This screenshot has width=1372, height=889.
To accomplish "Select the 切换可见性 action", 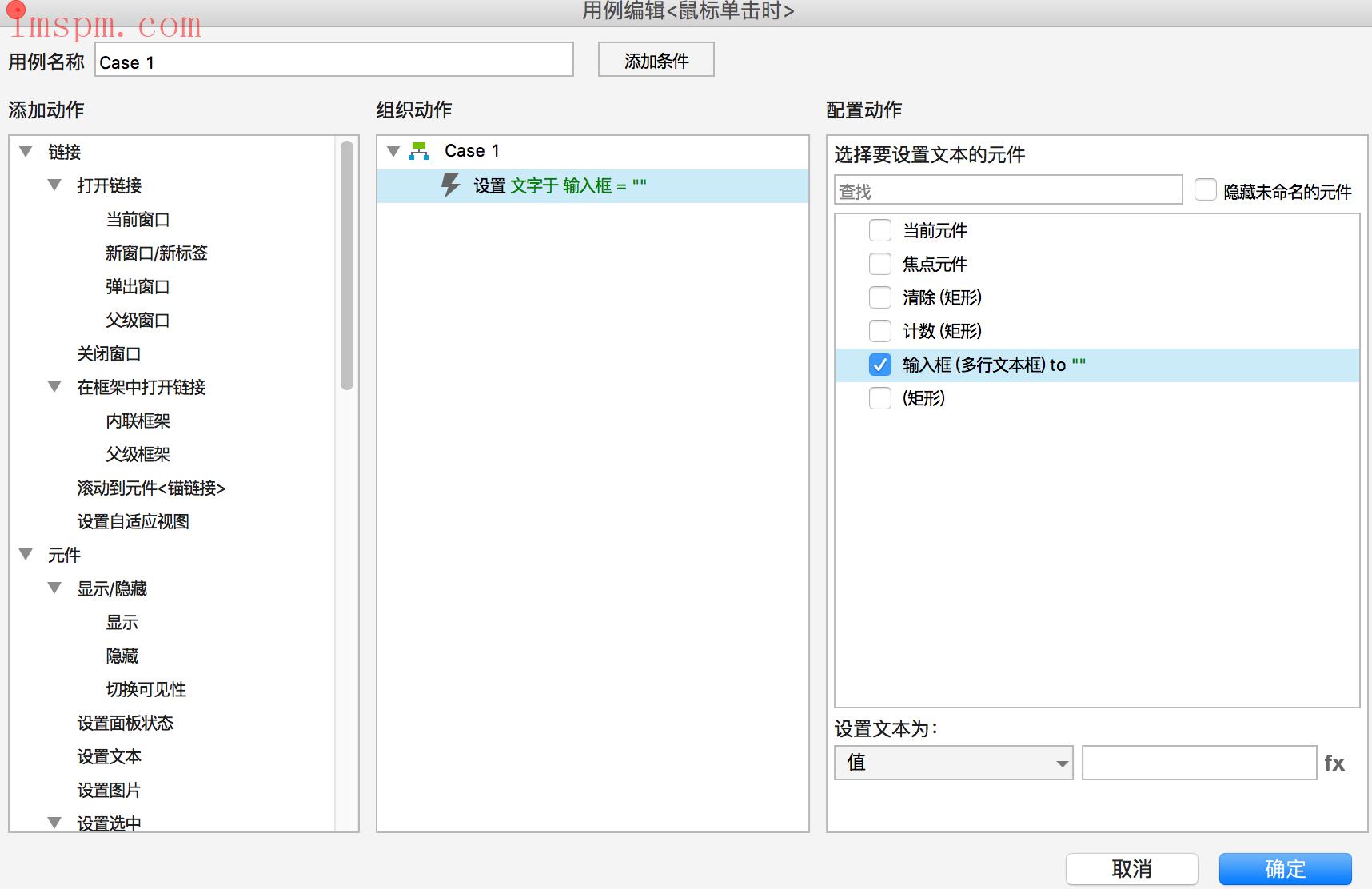I will tap(146, 689).
